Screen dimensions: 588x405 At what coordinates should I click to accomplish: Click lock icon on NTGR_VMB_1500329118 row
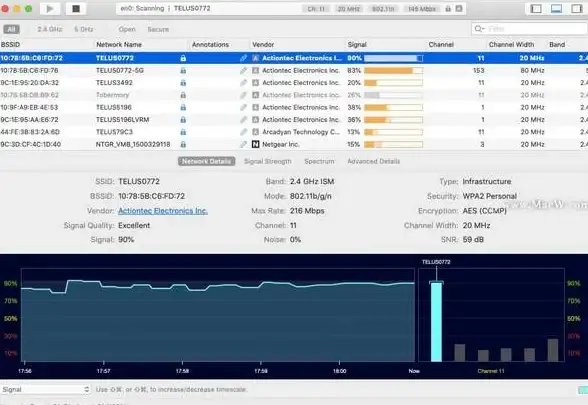pyautogui.click(x=183, y=144)
